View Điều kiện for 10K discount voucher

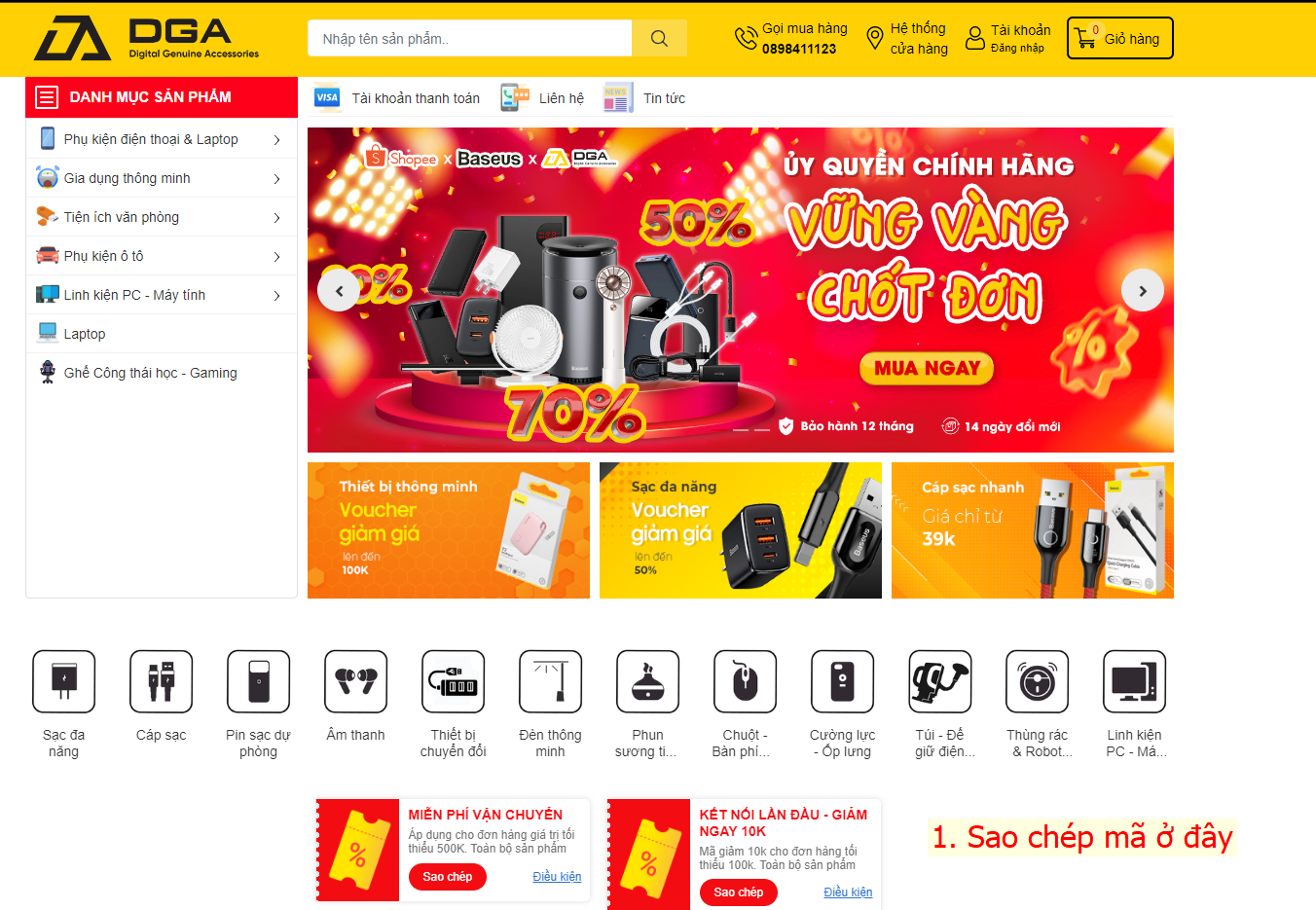[x=848, y=892]
